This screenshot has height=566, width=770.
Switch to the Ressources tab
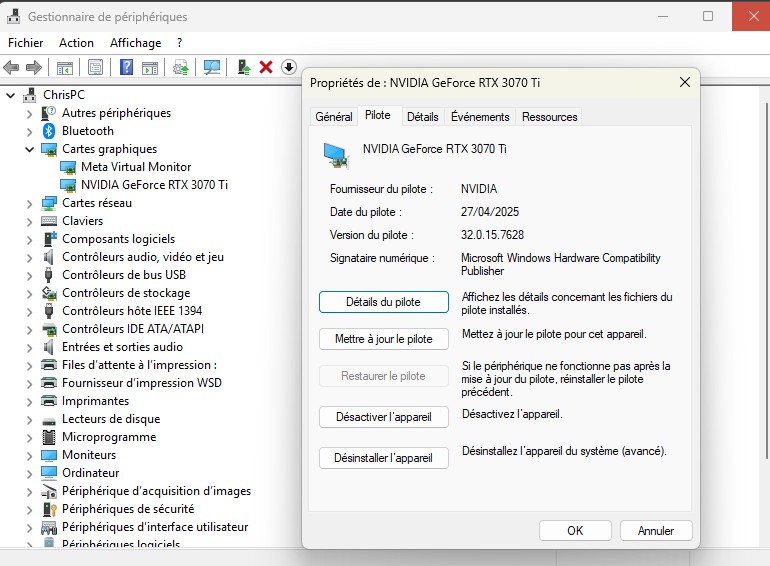(x=550, y=117)
